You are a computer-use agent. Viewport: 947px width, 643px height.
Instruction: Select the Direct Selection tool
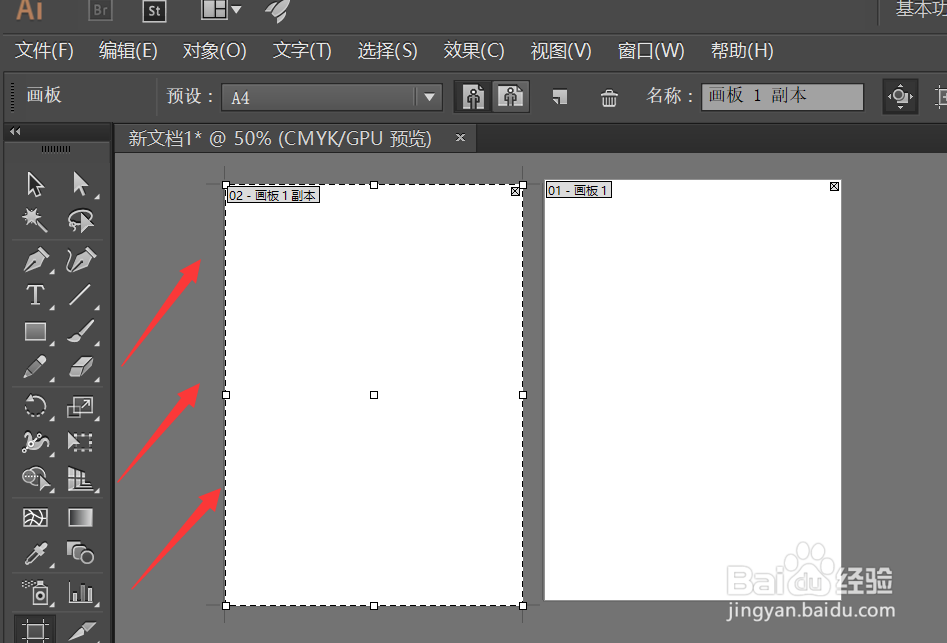80,184
